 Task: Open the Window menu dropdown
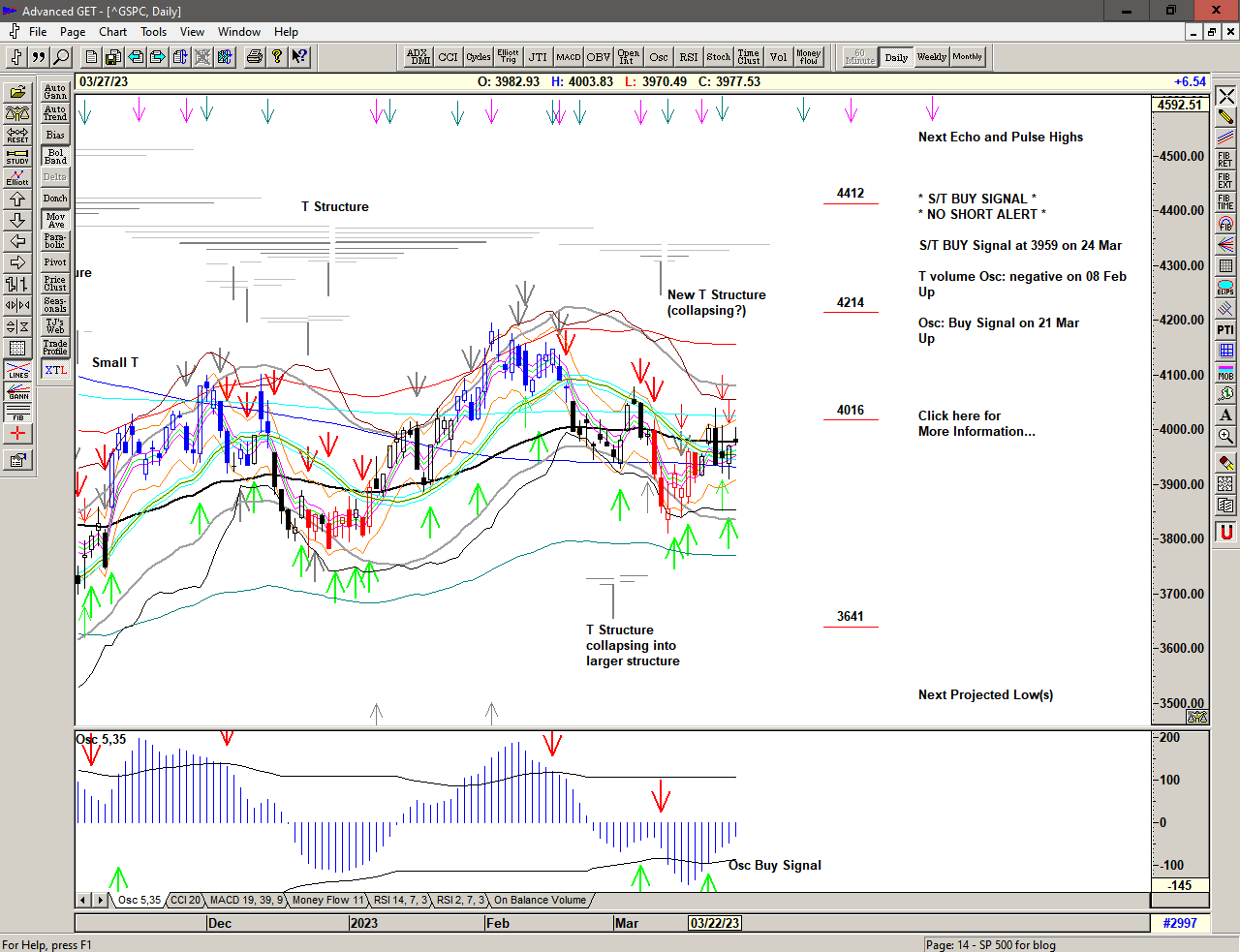(x=238, y=32)
